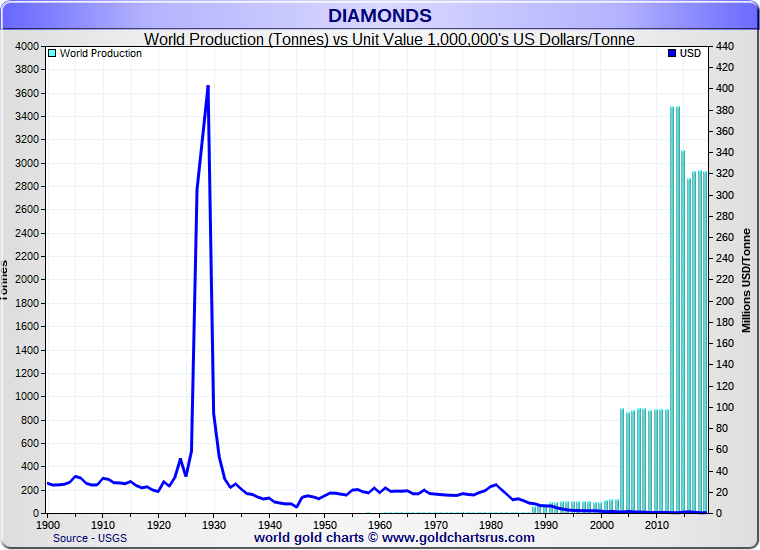Click the DIAMONDS chart title
This screenshot has width=760, height=550.
point(380,16)
